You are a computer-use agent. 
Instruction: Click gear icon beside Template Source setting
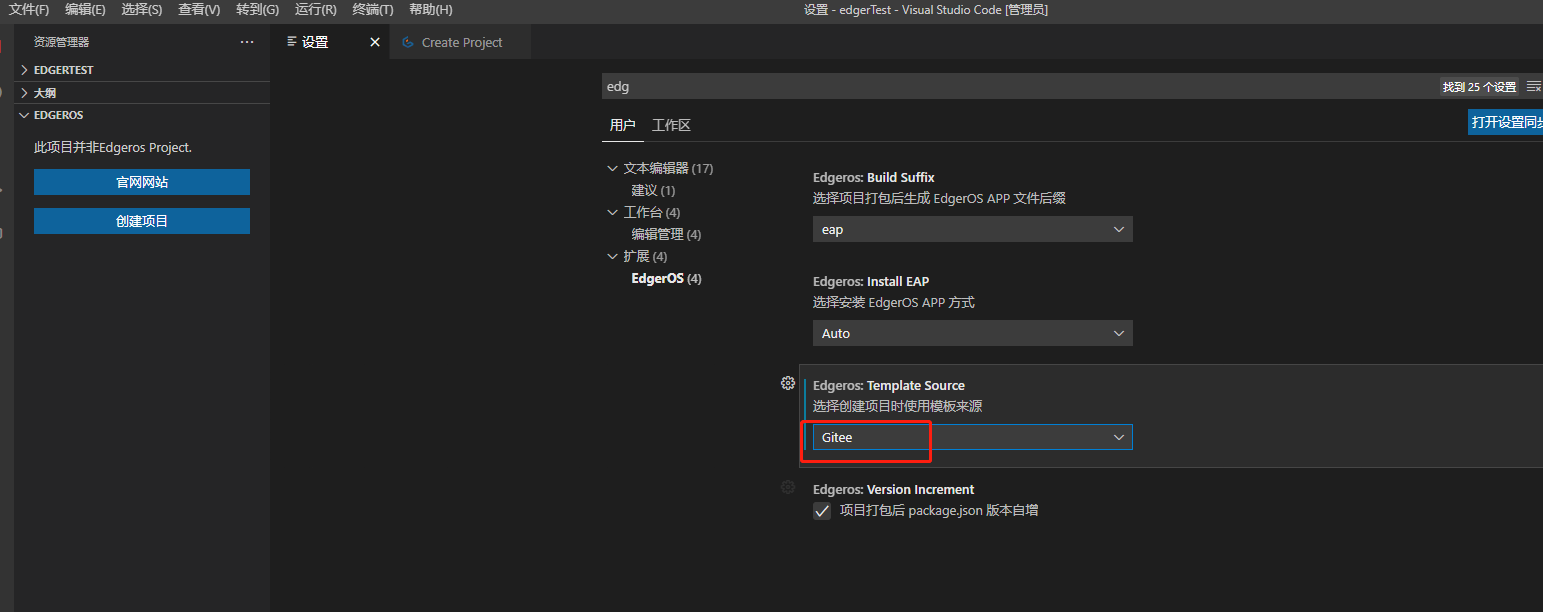coord(788,383)
